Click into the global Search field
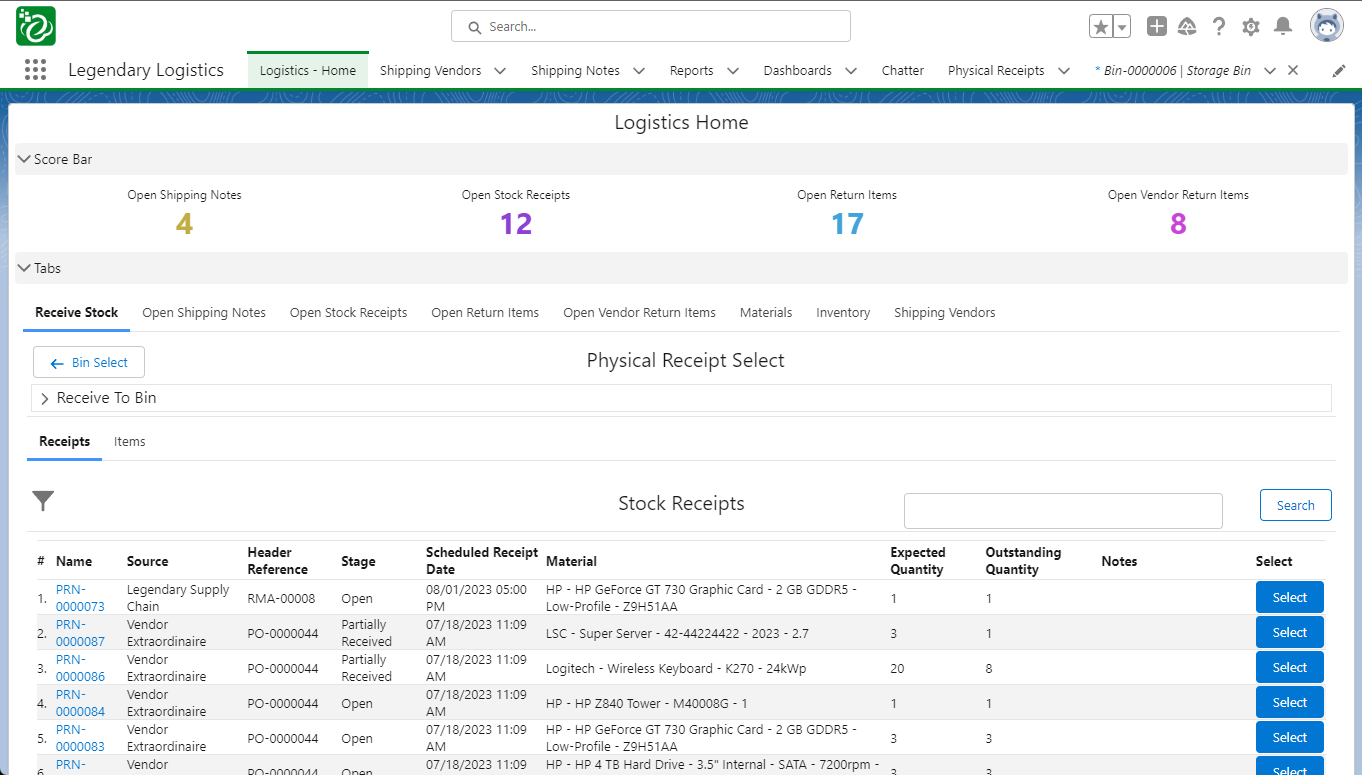1362x775 pixels. tap(651, 27)
